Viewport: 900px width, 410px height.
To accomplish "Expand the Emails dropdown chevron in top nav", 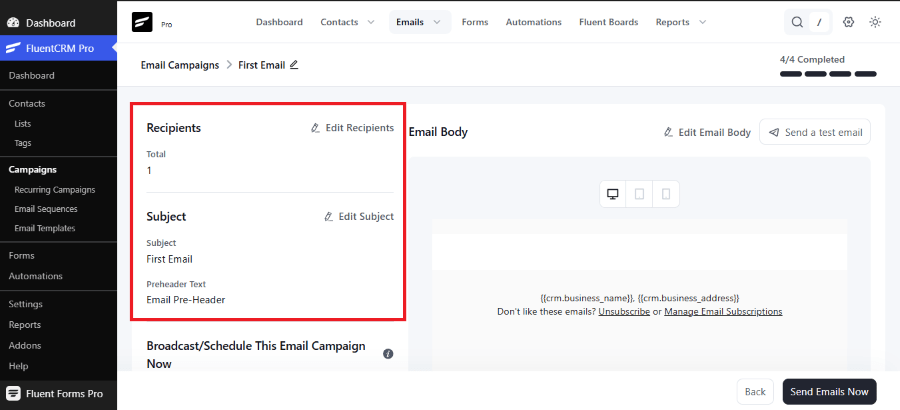I will 437,22.
